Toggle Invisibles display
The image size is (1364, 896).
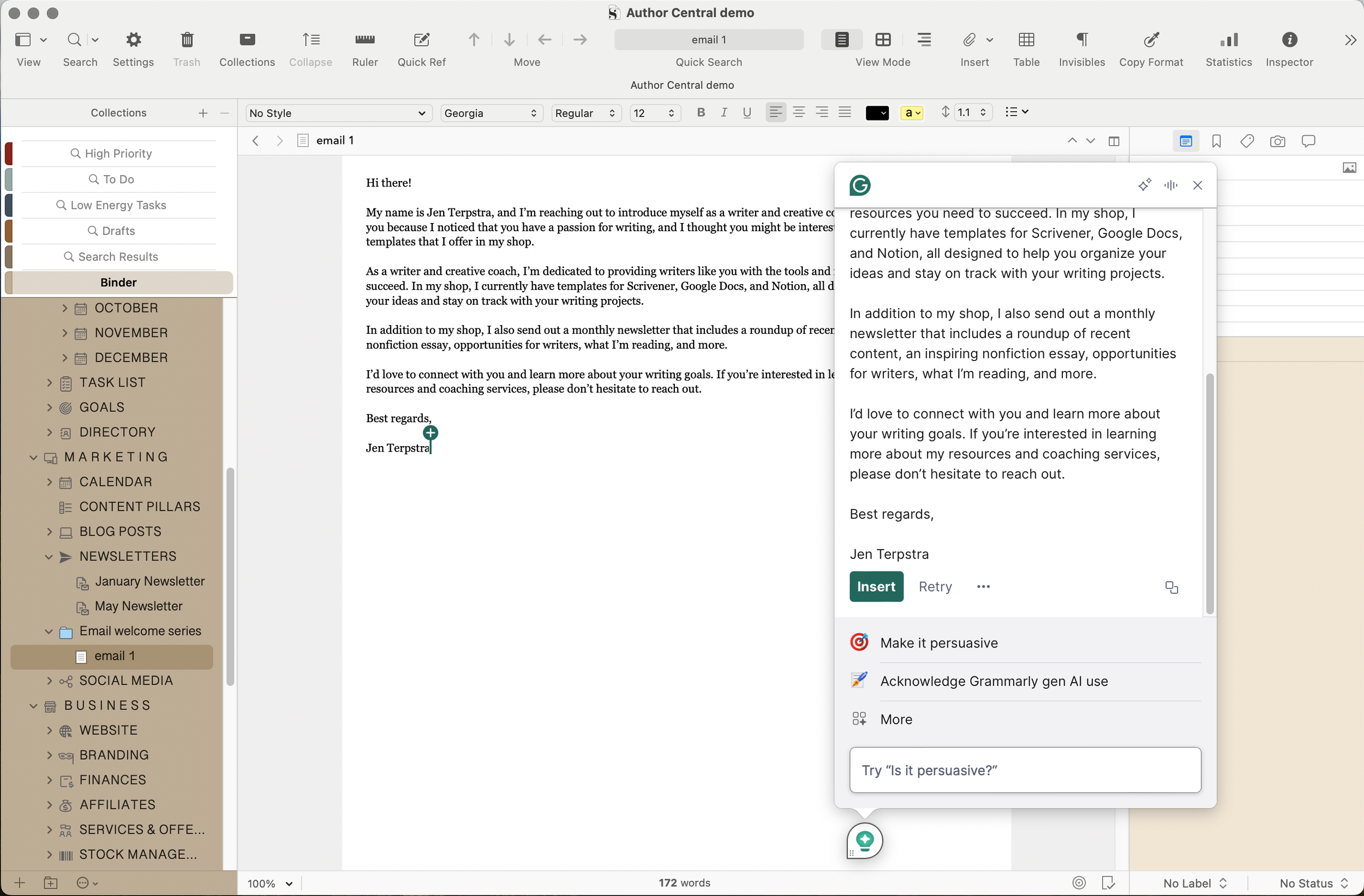[1081, 47]
